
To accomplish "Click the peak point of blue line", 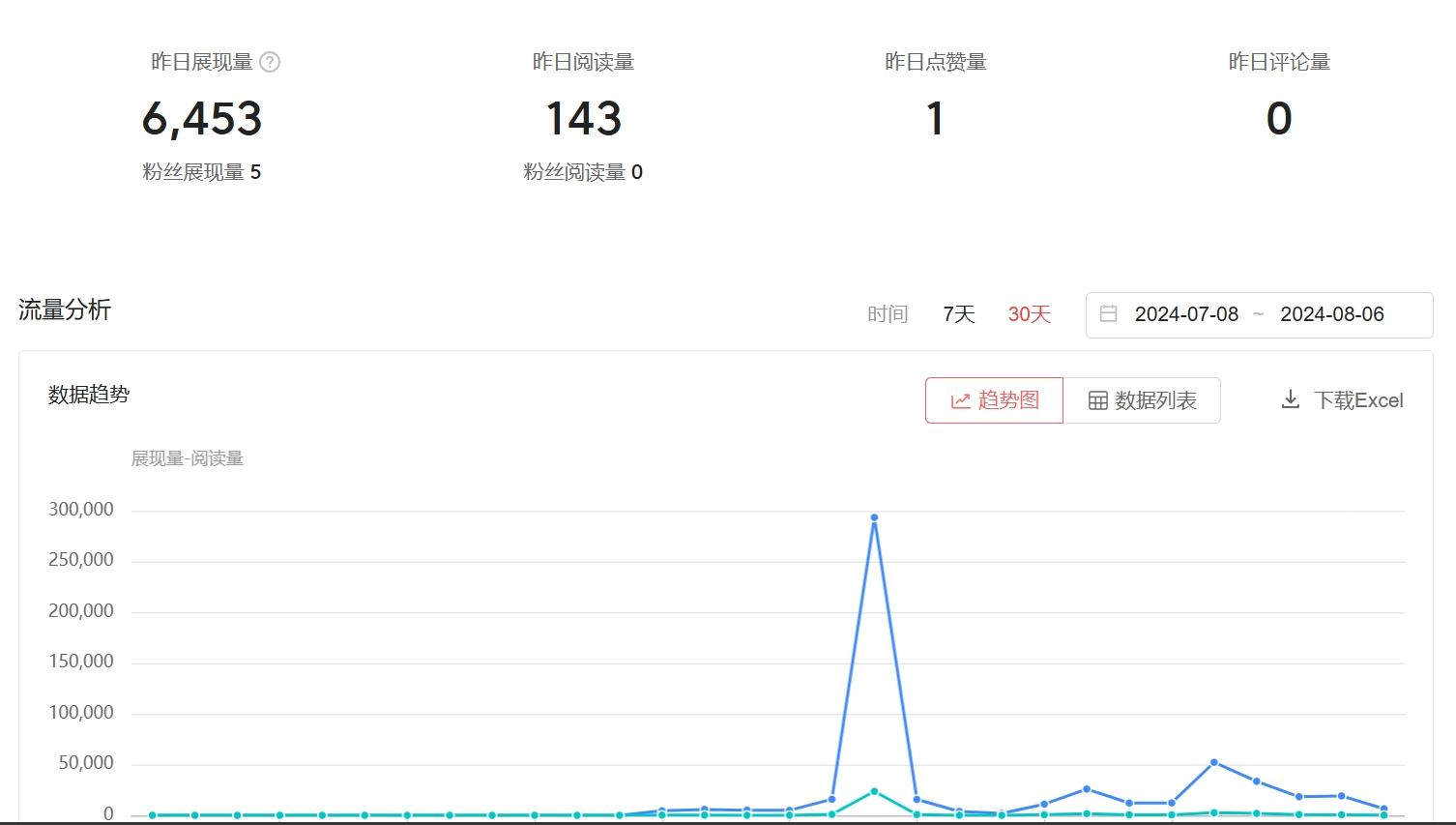I will [874, 517].
